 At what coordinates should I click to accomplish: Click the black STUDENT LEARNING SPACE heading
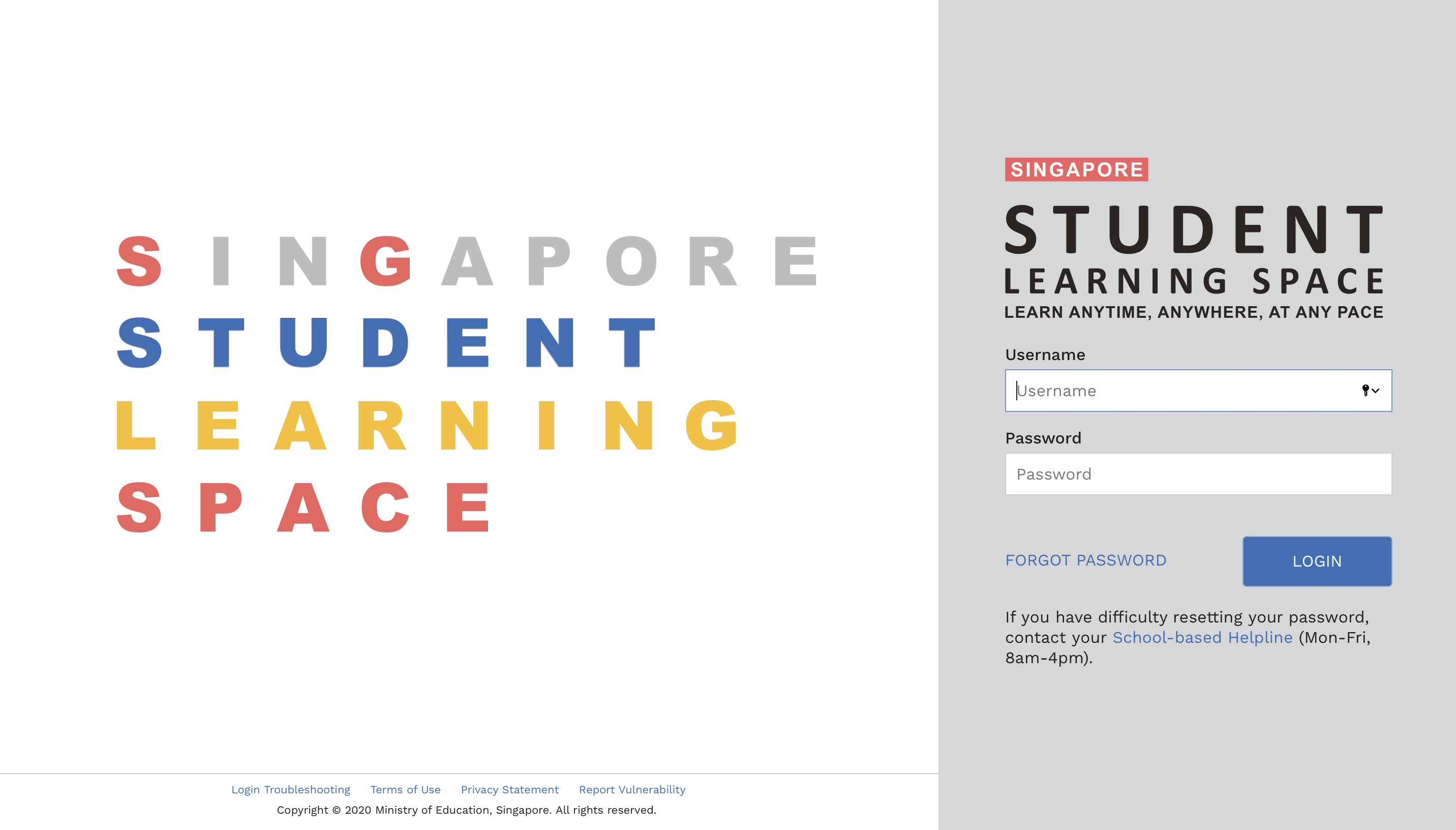point(1195,250)
